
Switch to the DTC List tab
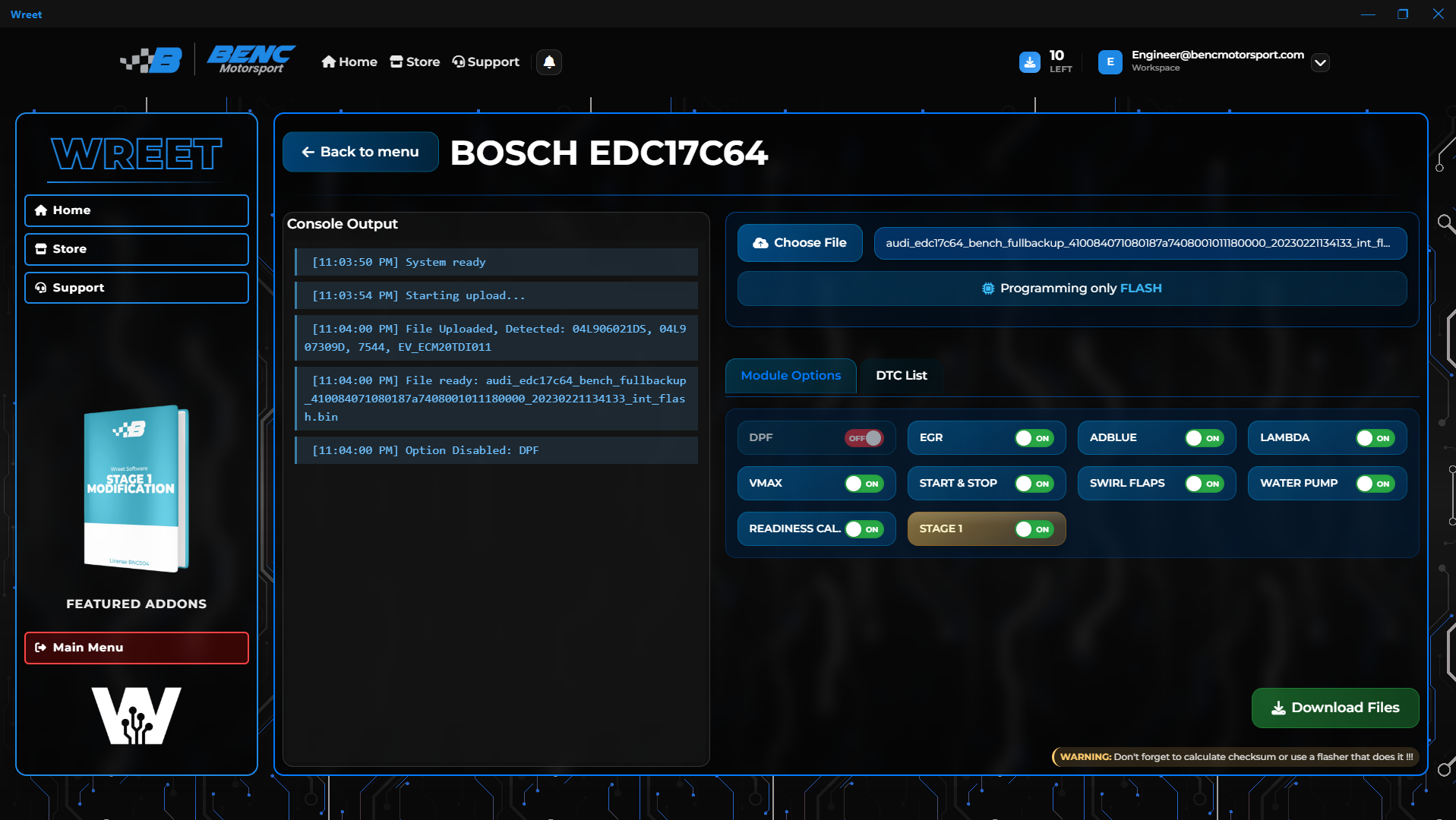click(x=900, y=376)
